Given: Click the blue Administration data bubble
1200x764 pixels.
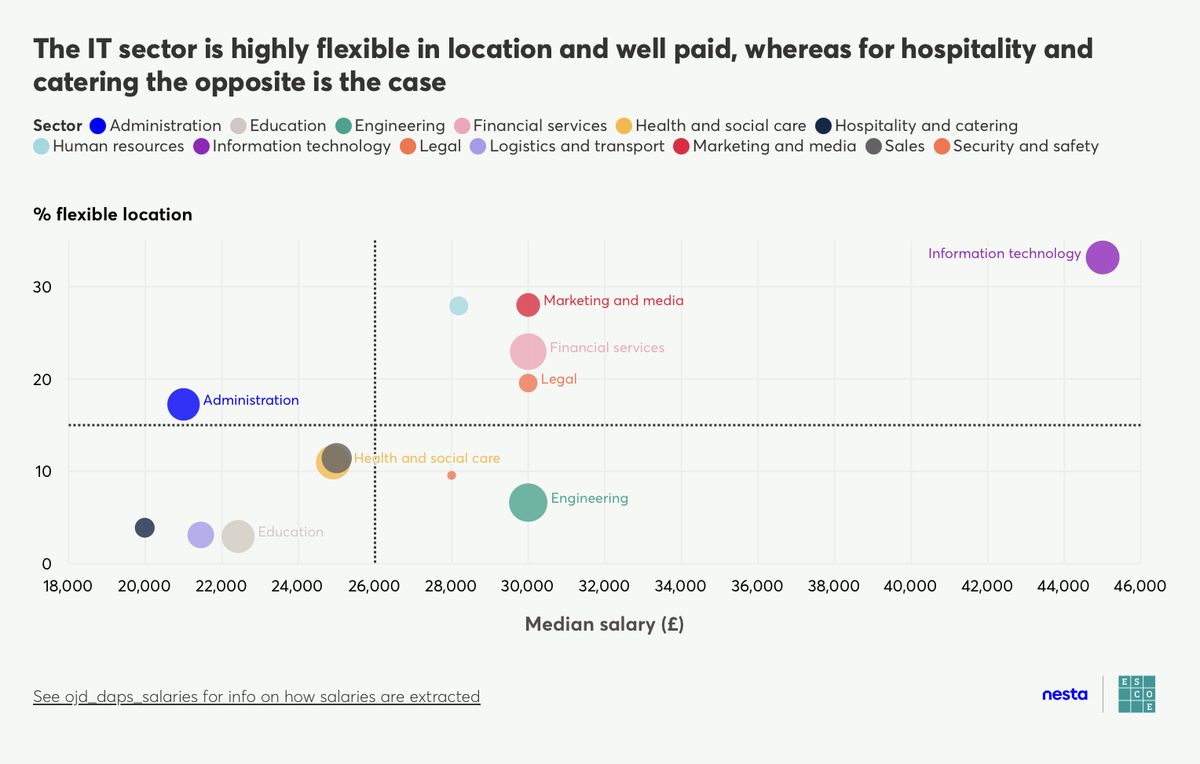Looking at the screenshot, I should click(x=183, y=404).
